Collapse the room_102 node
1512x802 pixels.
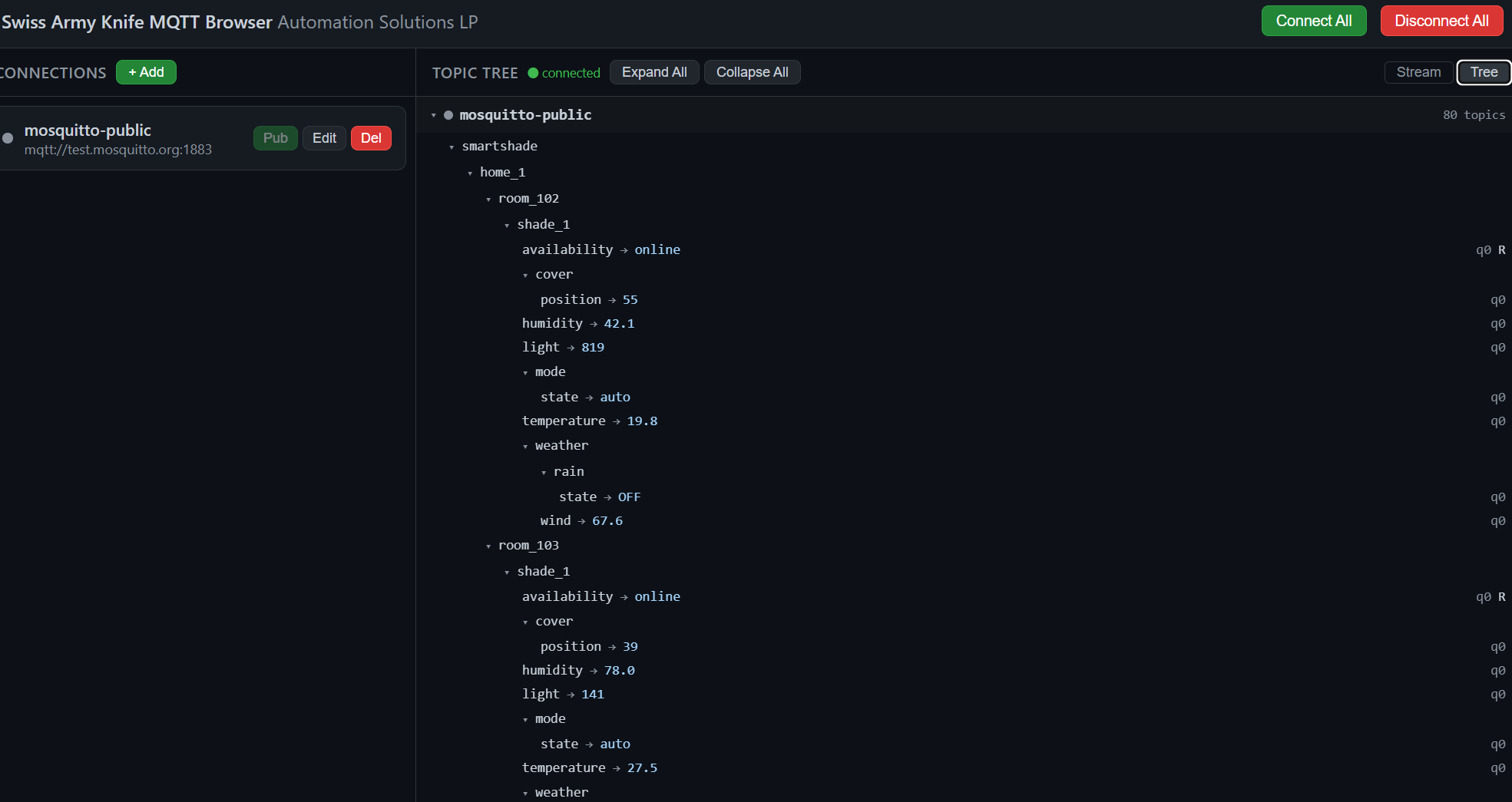[x=488, y=199]
